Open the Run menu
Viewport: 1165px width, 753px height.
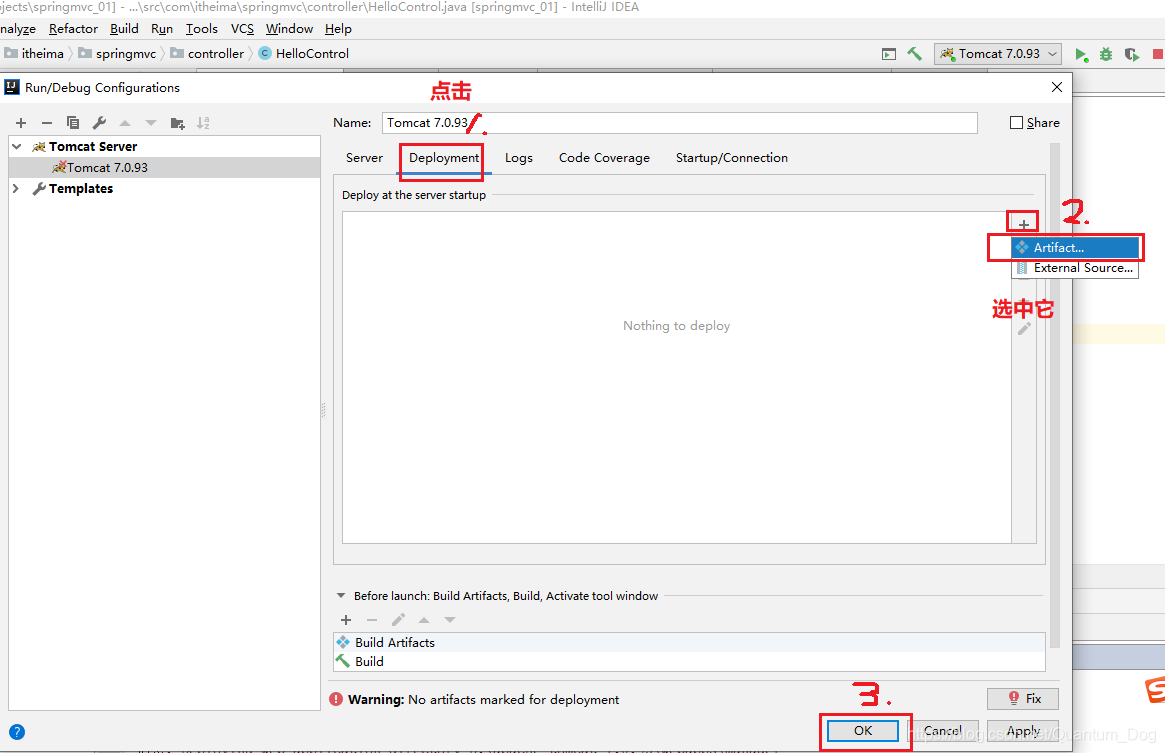[x=161, y=29]
